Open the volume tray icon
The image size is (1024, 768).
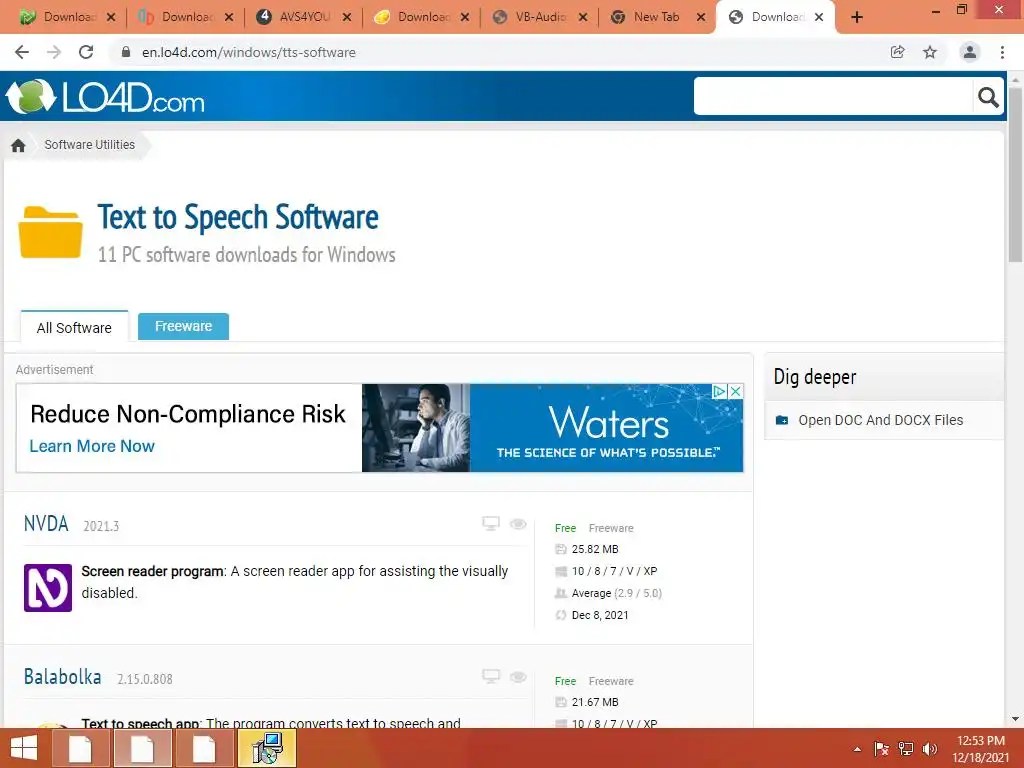pyautogui.click(x=930, y=749)
